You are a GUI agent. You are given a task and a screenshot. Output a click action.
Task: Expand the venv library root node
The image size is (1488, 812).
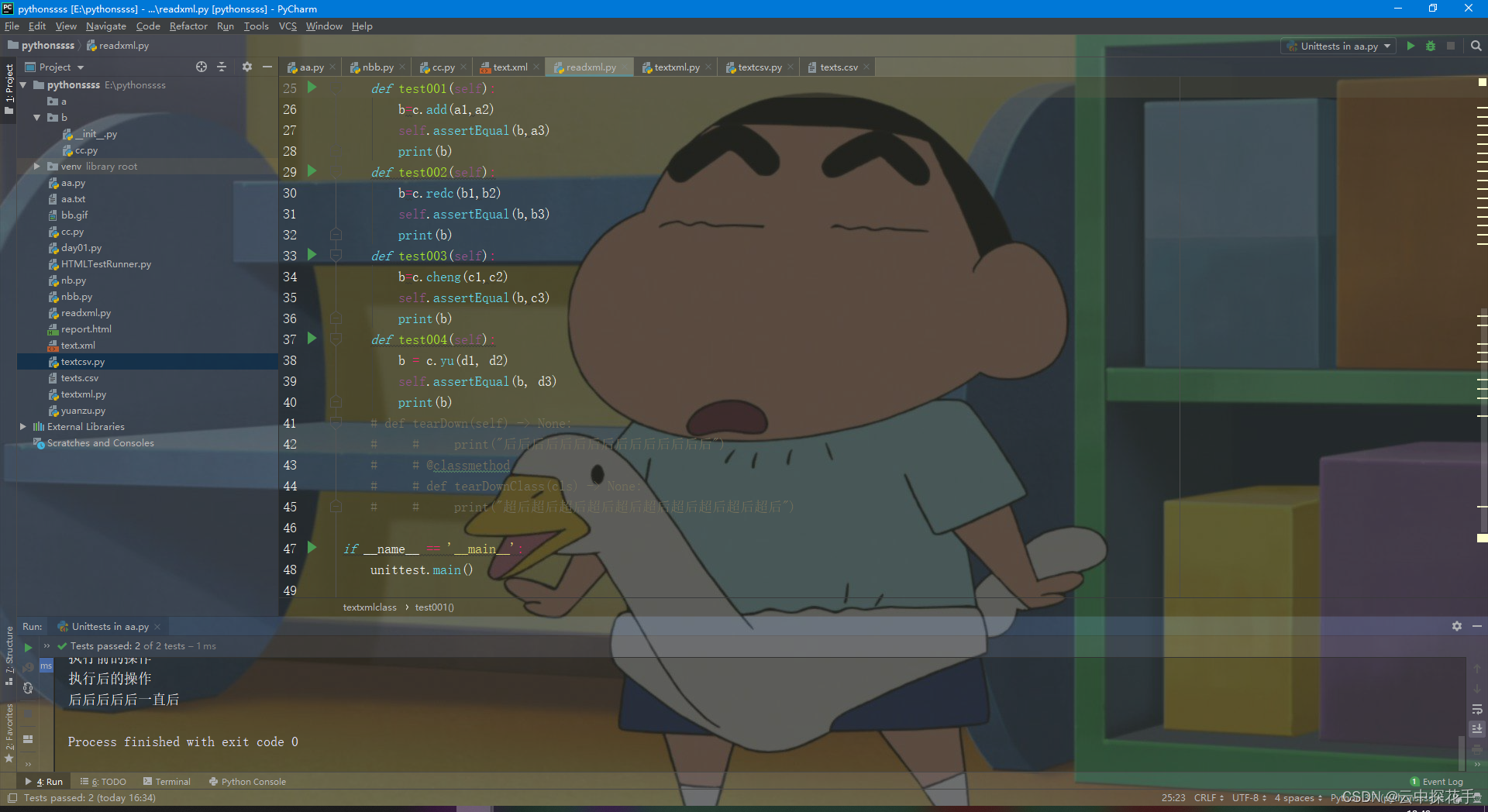point(36,166)
